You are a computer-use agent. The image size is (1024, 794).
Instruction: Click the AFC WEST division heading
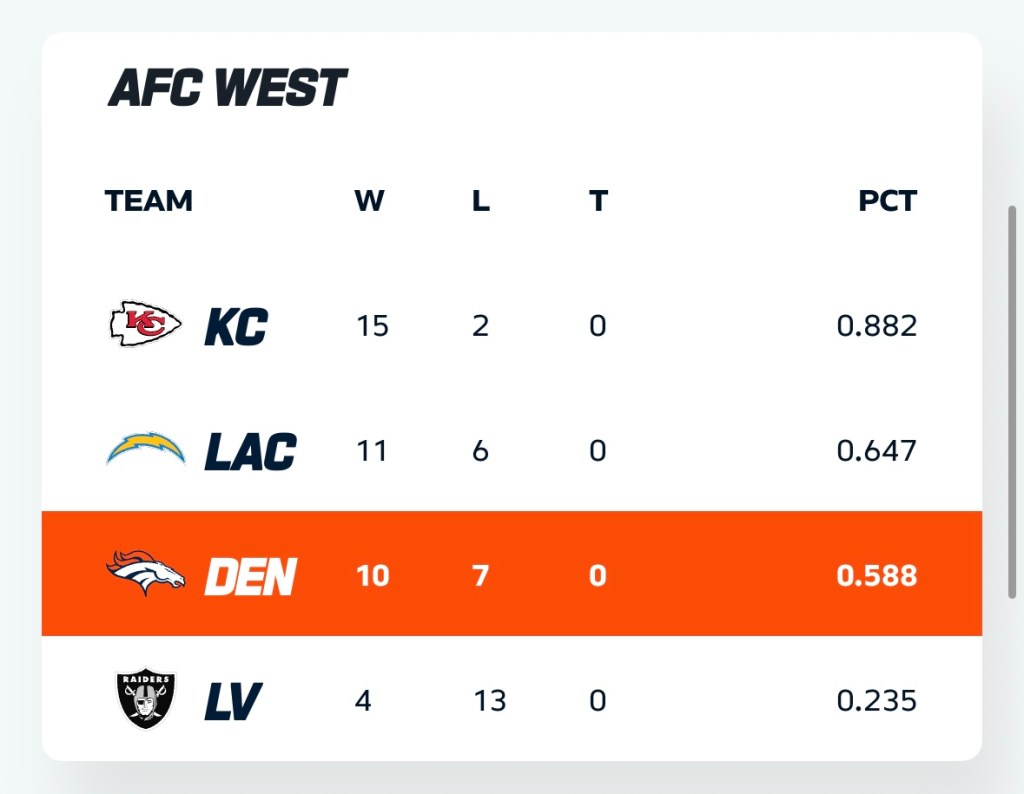[226, 89]
